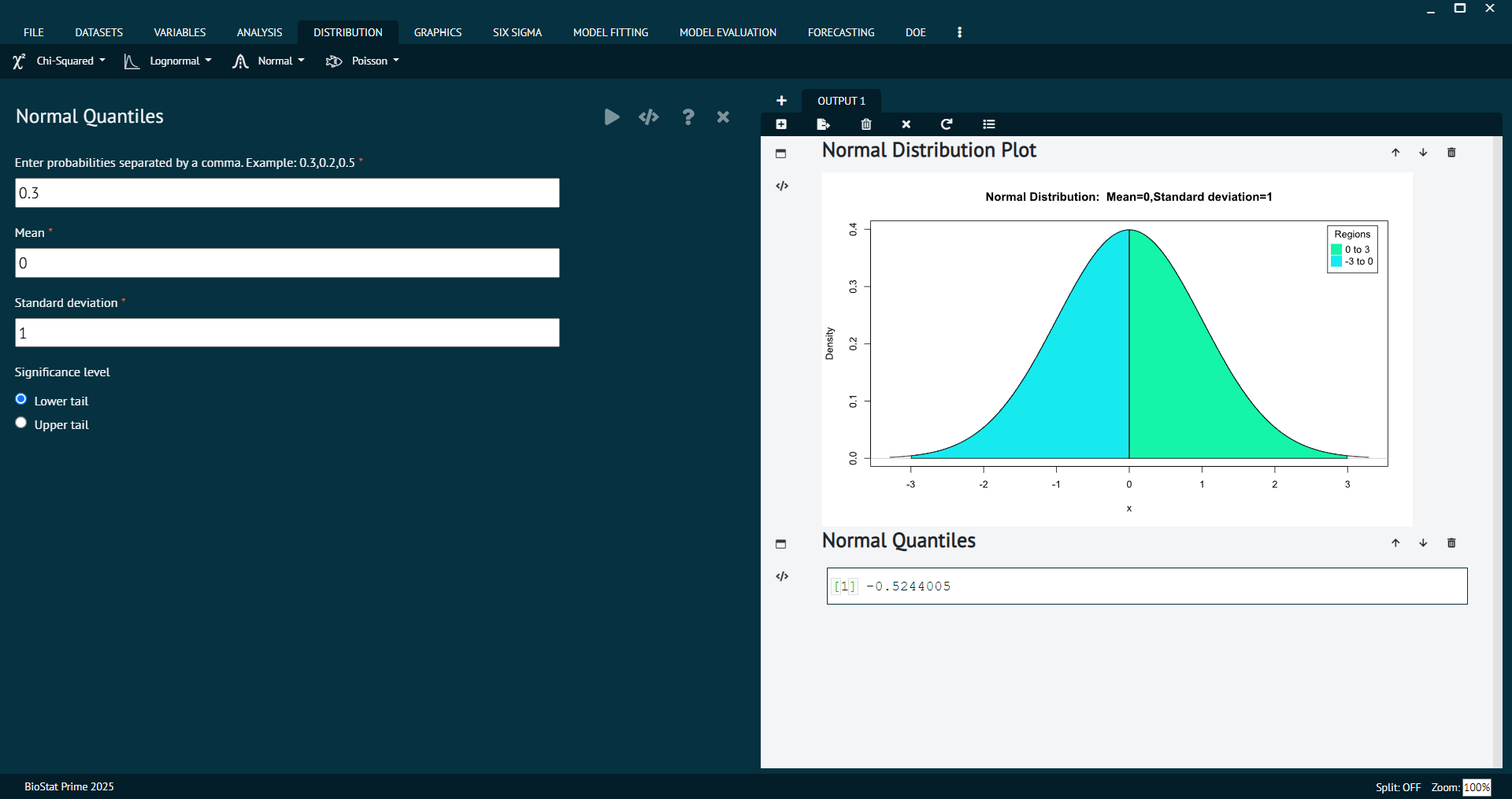This screenshot has width=1512, height=799.
Task: View code for Normal Distribution Plot output
Action: [x=782, y=187]
